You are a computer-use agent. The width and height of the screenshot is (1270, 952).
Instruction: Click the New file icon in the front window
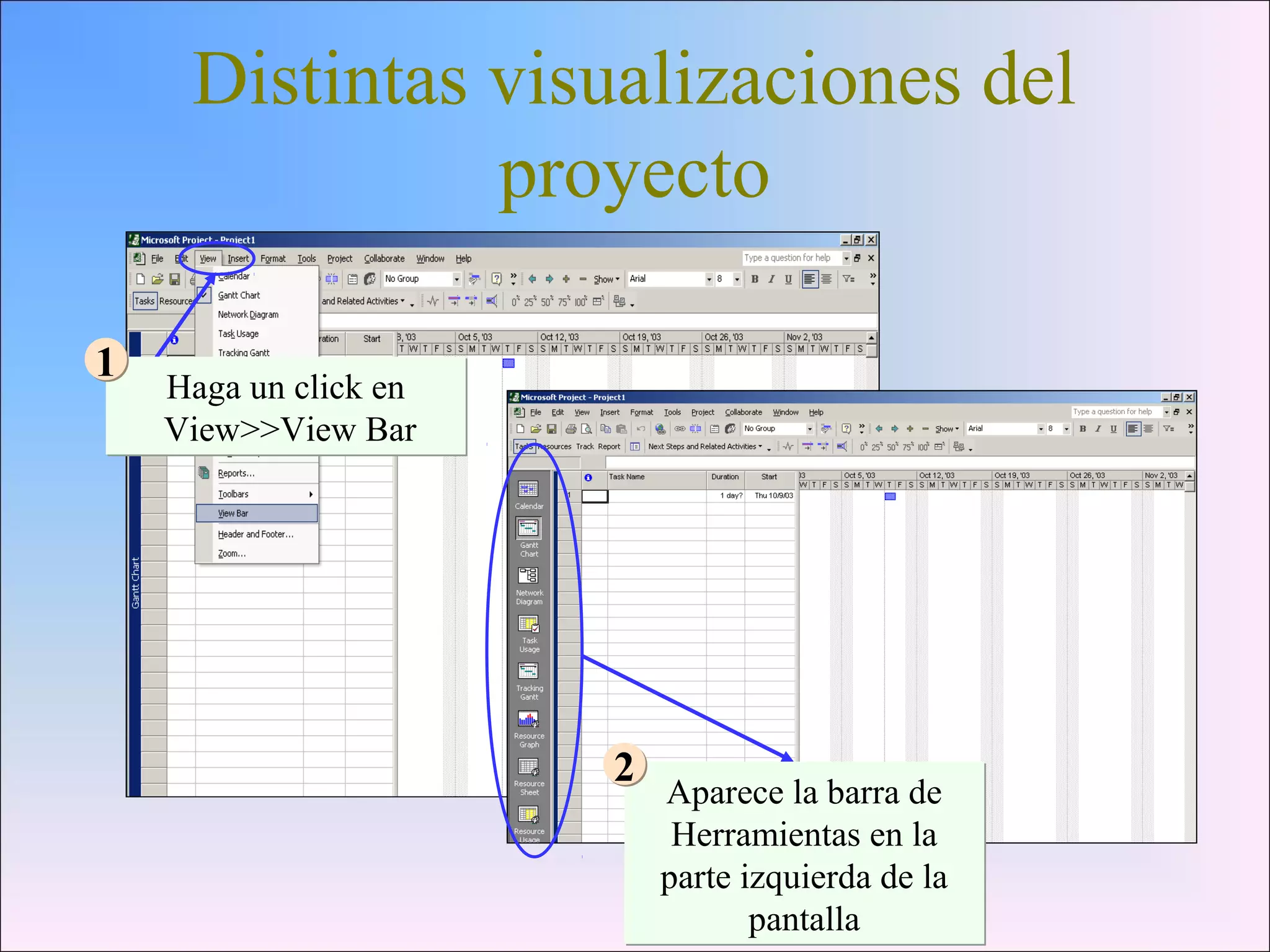[x=520, y=428]
